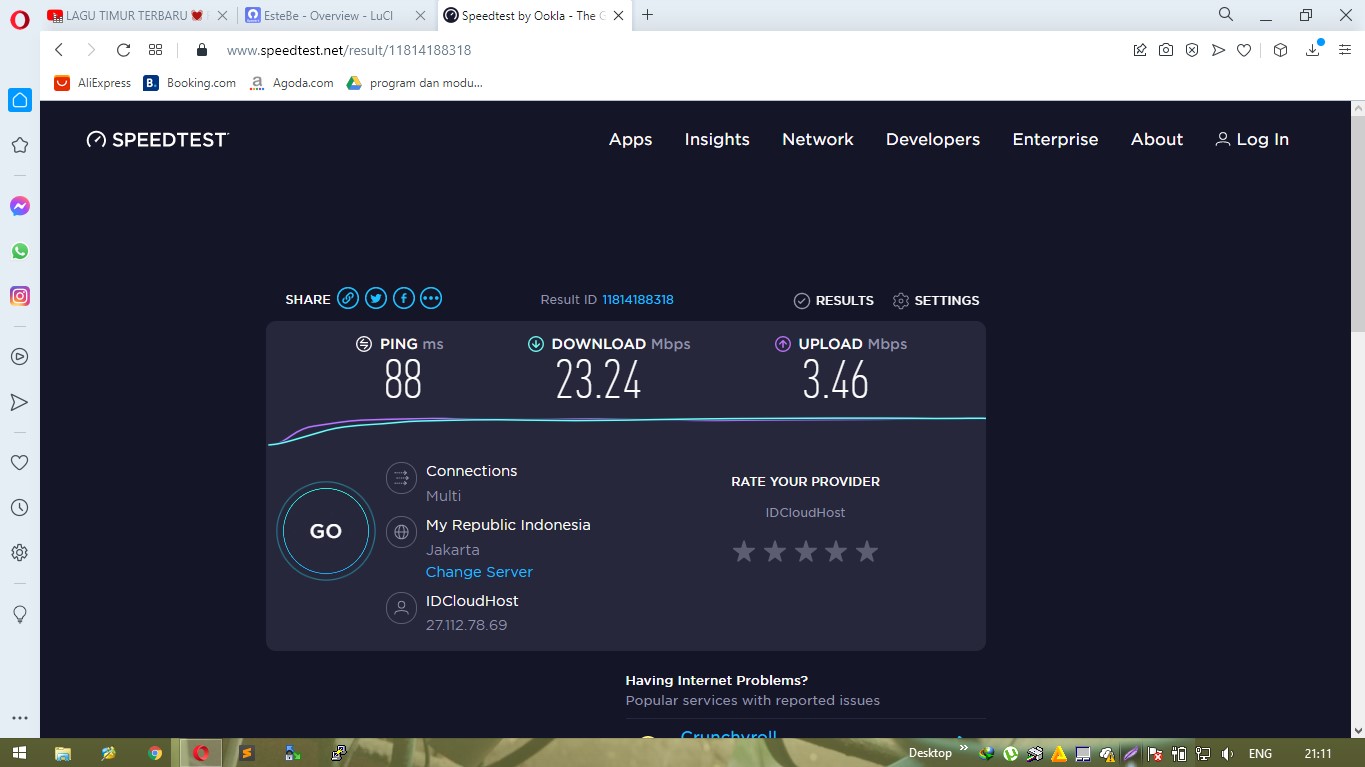Open the Speed Dial grid view
This screenshot has width=1365, height=767.
point(155,50)
